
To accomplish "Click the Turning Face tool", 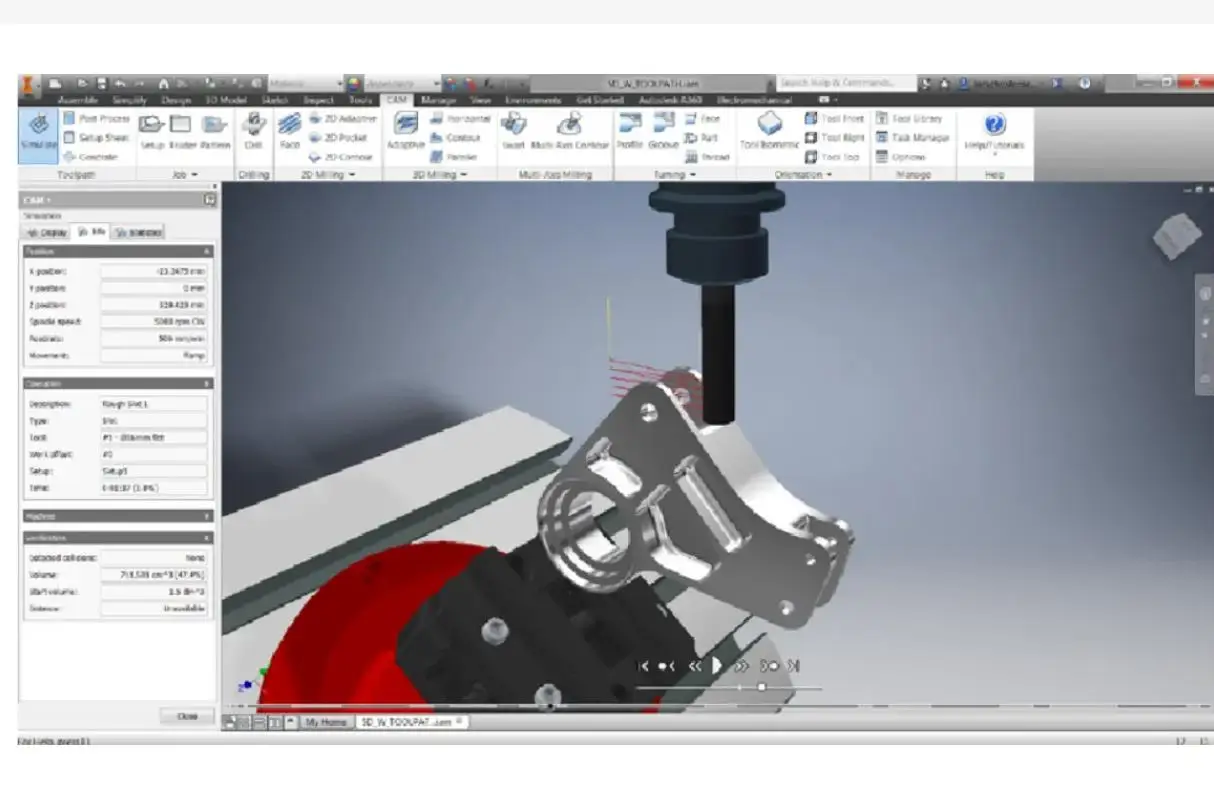I will [x=702, y=119].
